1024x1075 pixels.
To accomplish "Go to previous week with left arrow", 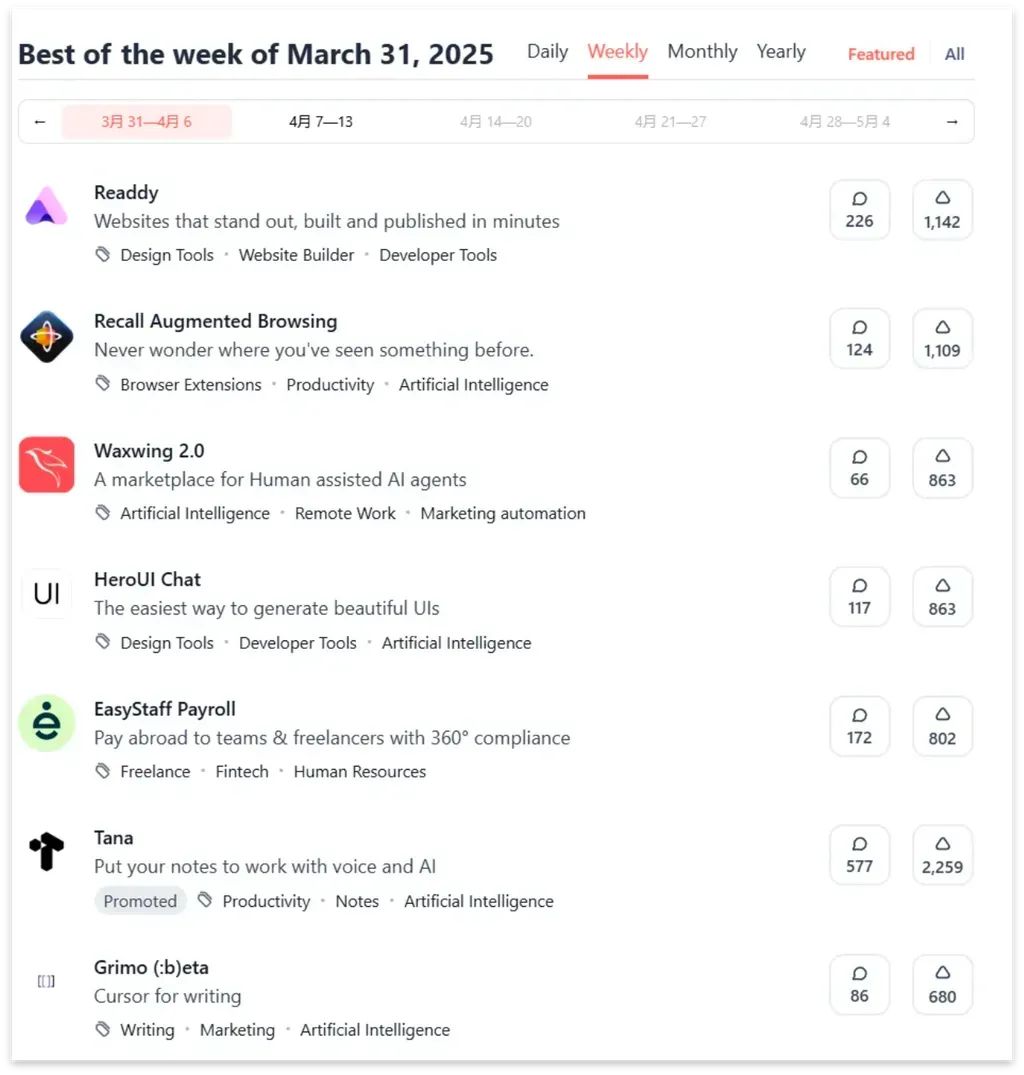I will [40, 122].
